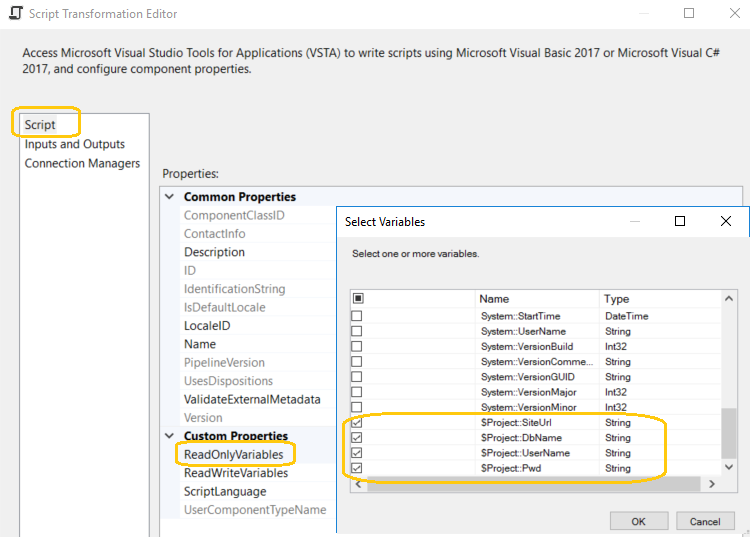Select the ReadOnlyVariables property
Viewport: 750px width, 537px height.
pyautogui.click(x=233, y=454)
